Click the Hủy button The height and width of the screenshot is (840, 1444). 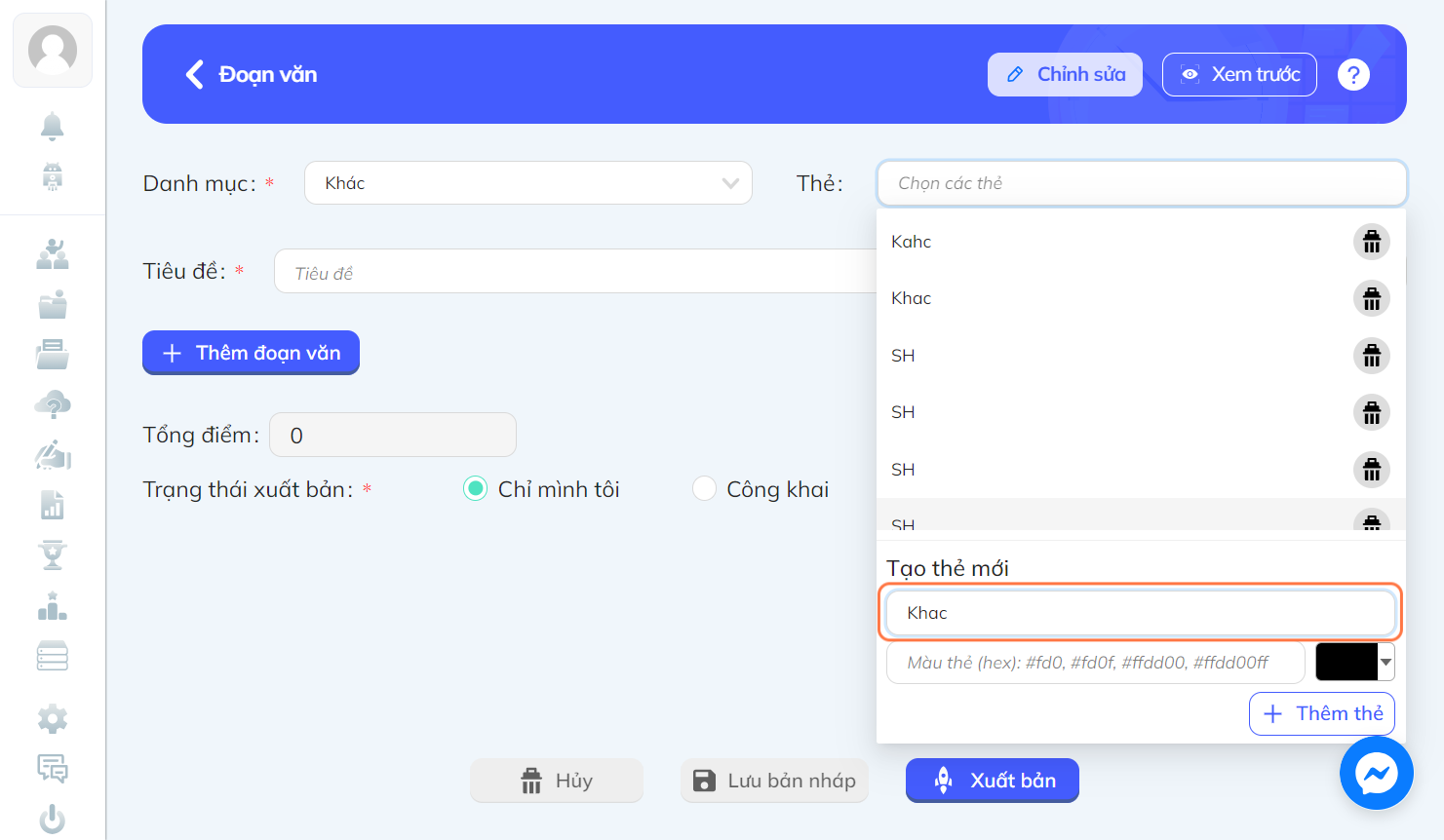point(557,781)
